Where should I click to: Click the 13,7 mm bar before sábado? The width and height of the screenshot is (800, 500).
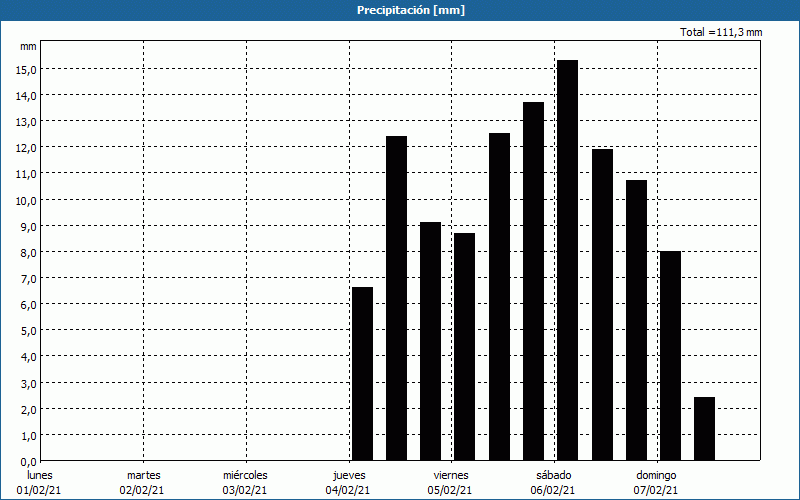tap(534, 281)
